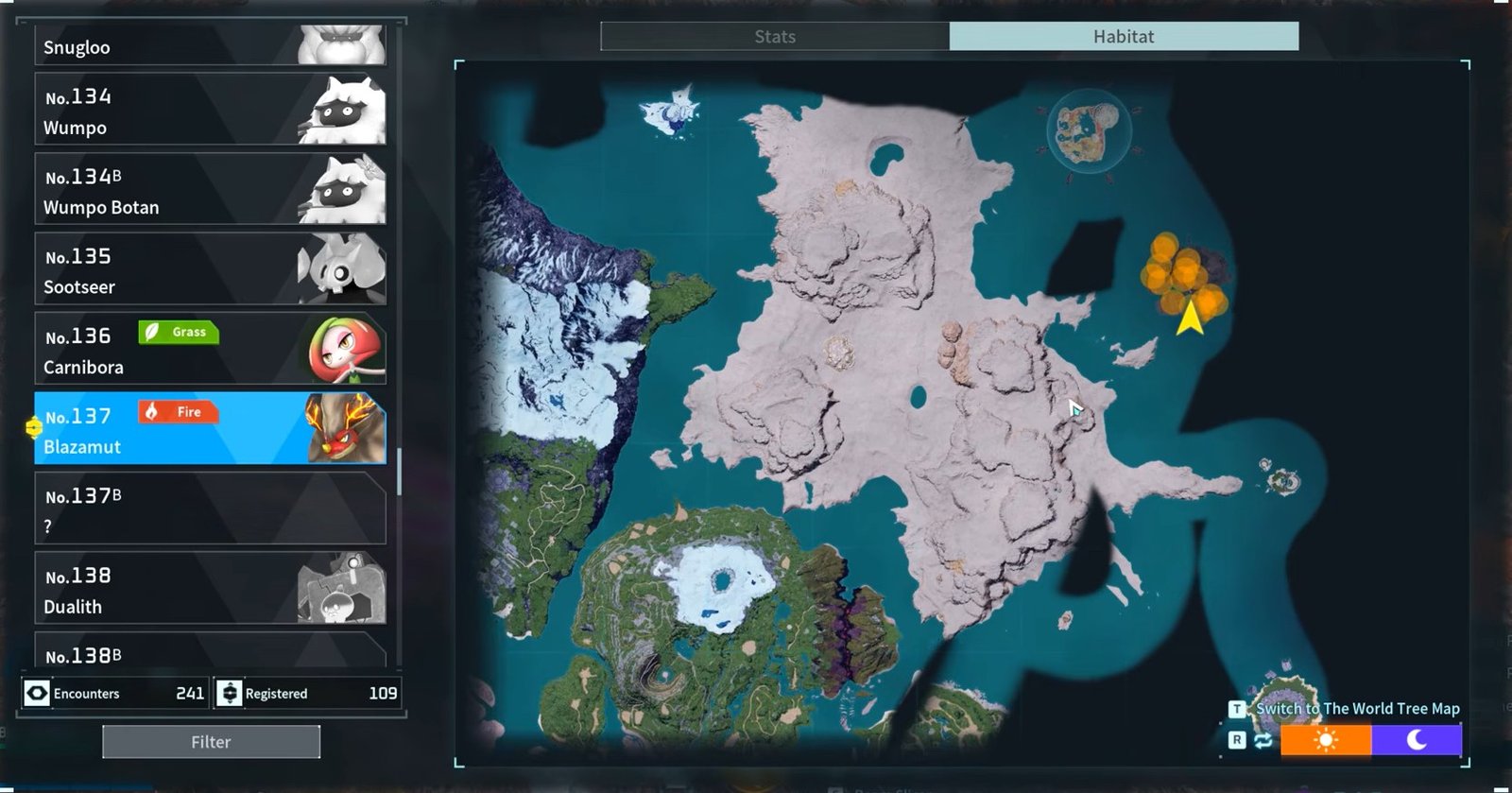
Task: Open the Filter button
Action: (x=211, y=742)
